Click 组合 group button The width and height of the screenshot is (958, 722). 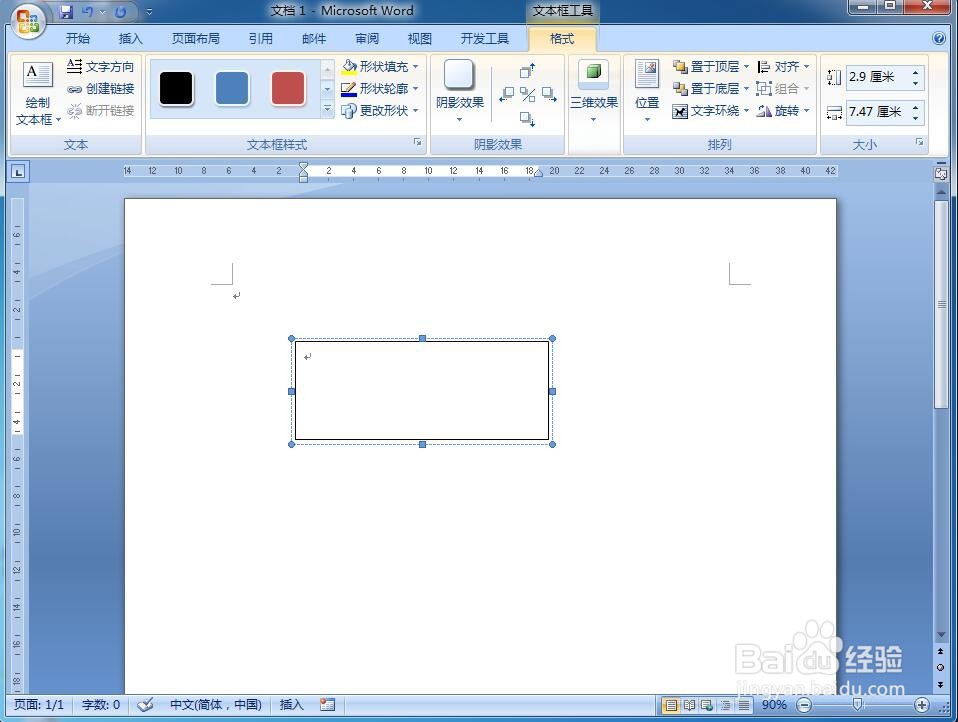(783, 89)
